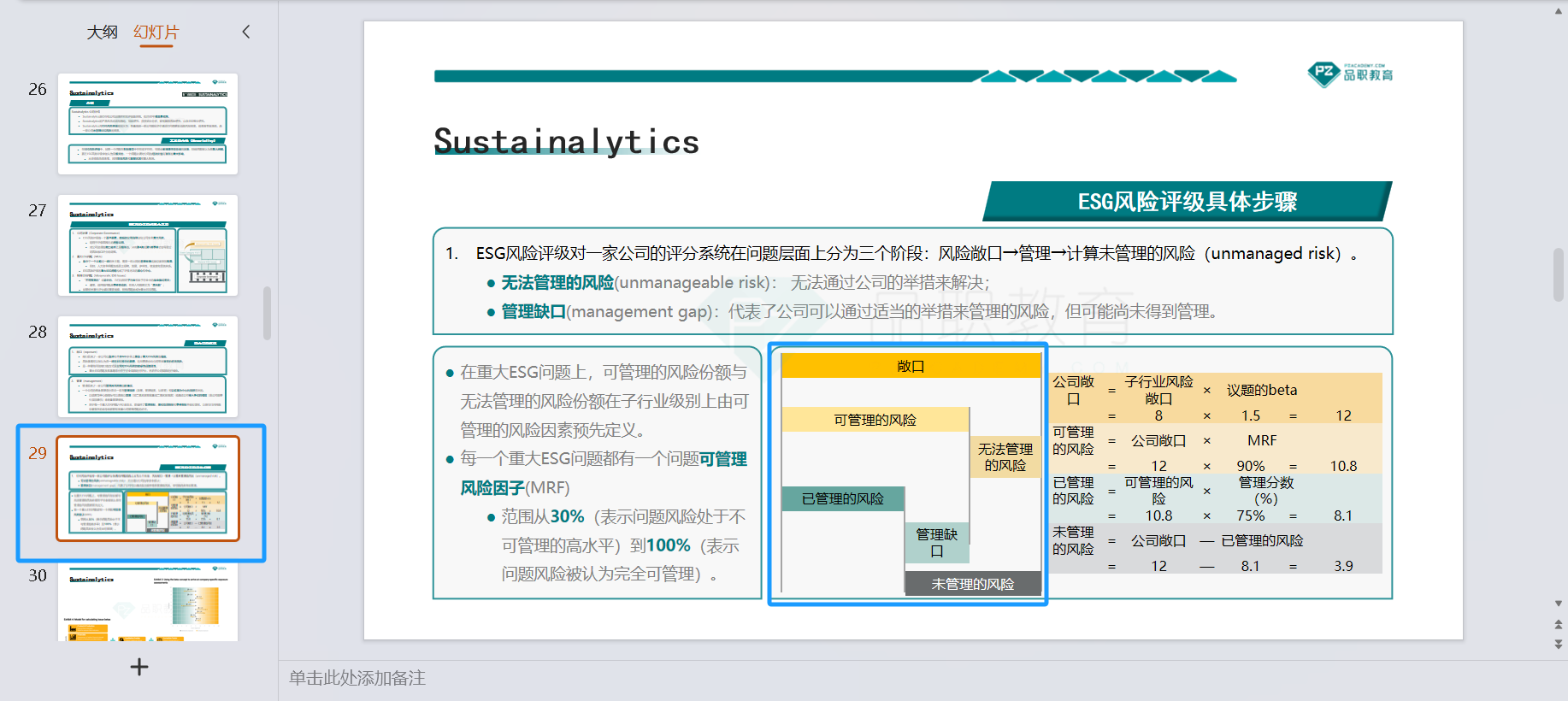Click the main vertical scrollbar thumb
The image size is (1568, 701).
tap(1559, 274)
